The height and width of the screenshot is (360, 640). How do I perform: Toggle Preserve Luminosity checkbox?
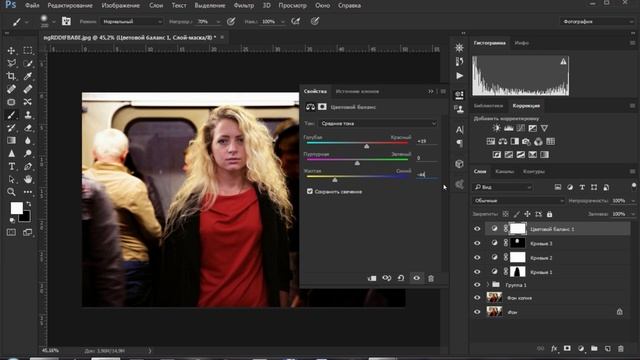310,191
